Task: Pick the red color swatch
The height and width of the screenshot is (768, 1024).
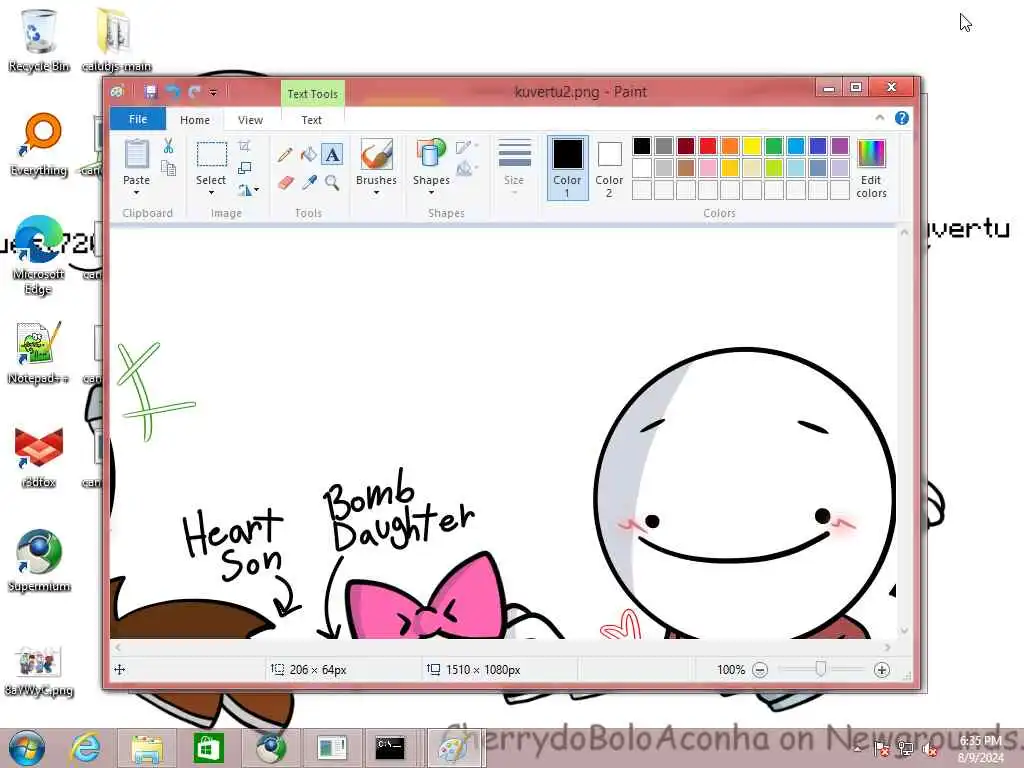Action: pos(708,146)
